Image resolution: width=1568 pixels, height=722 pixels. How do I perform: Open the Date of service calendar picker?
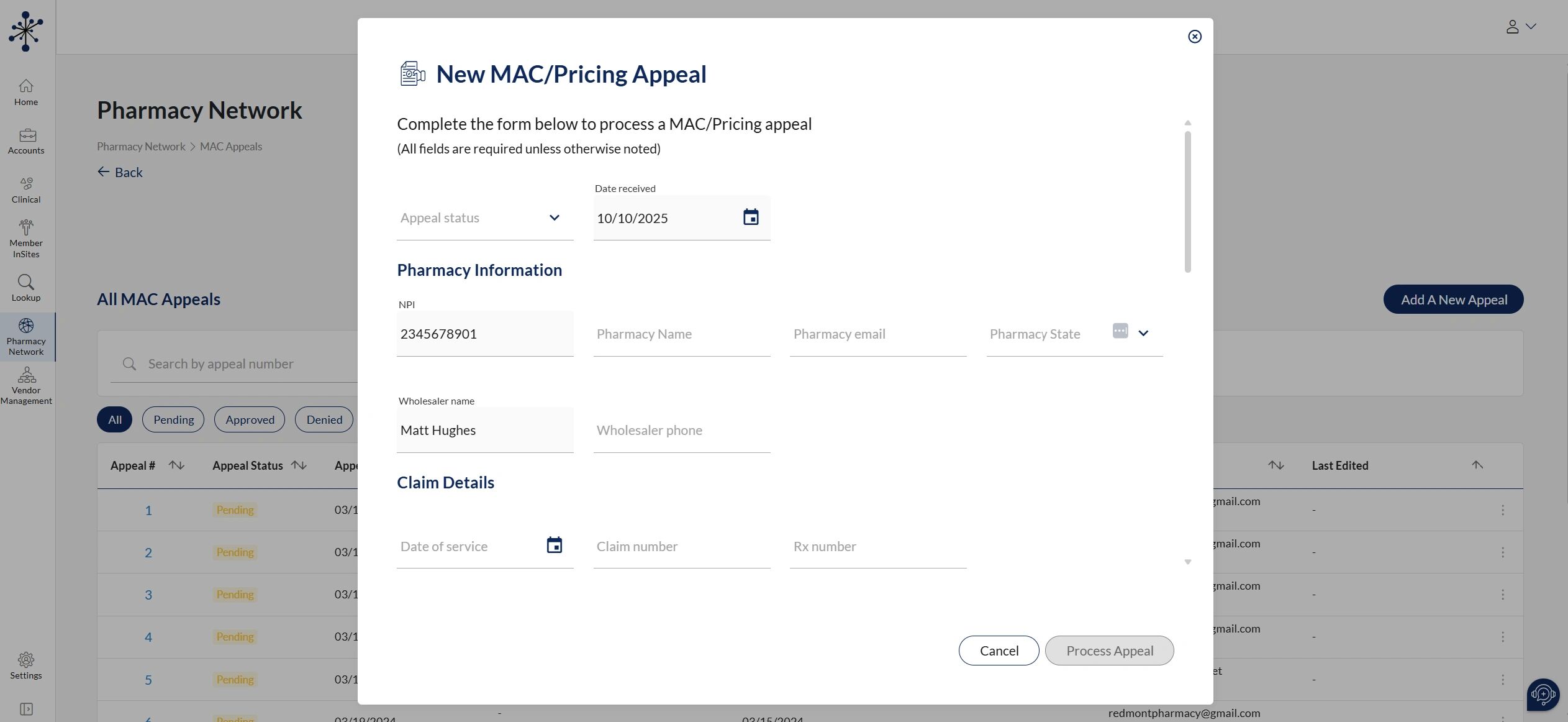click(x=554, y=546)
